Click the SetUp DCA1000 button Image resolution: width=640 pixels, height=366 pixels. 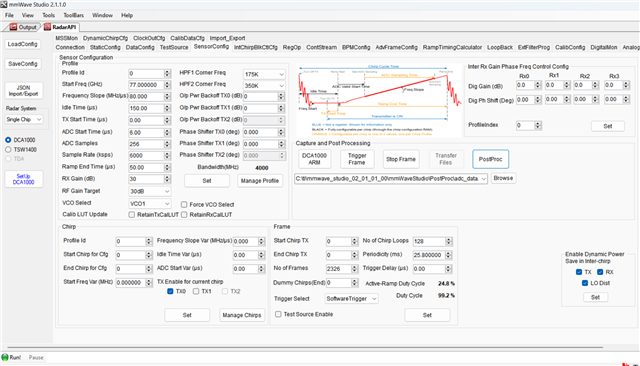(x=24, y=179)
